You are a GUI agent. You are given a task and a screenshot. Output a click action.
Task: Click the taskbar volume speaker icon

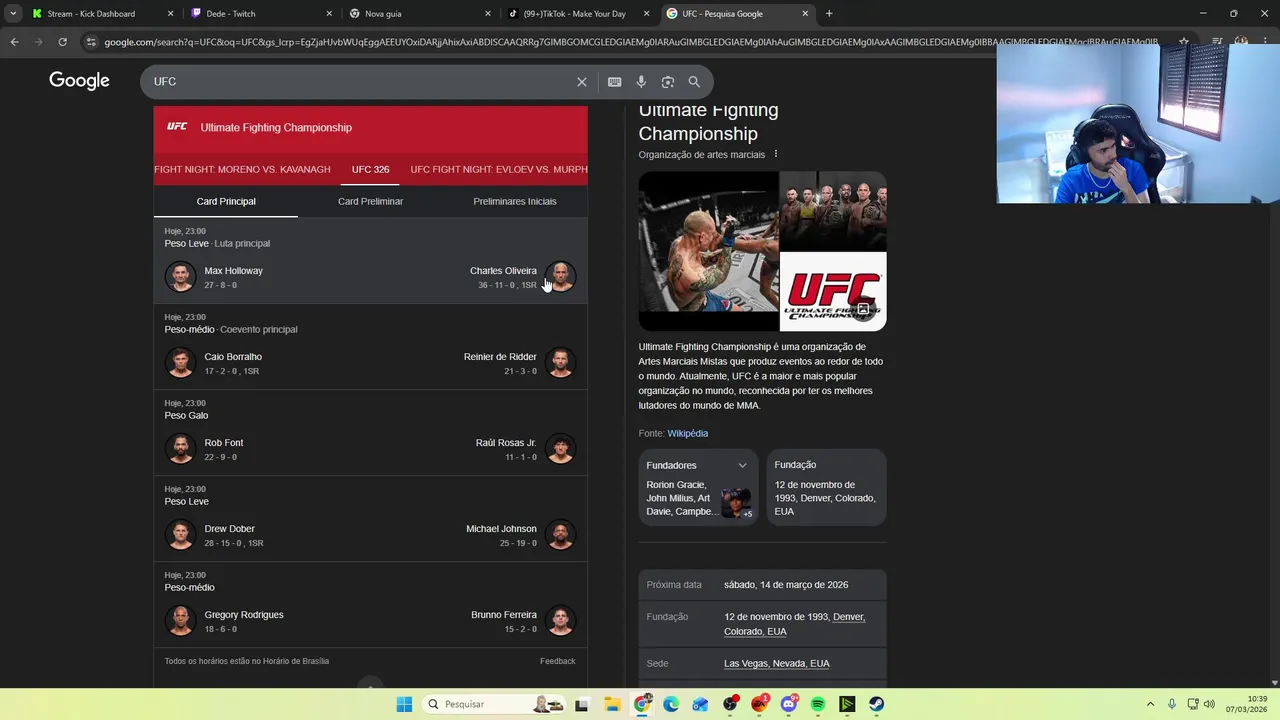pos(1209,704)
